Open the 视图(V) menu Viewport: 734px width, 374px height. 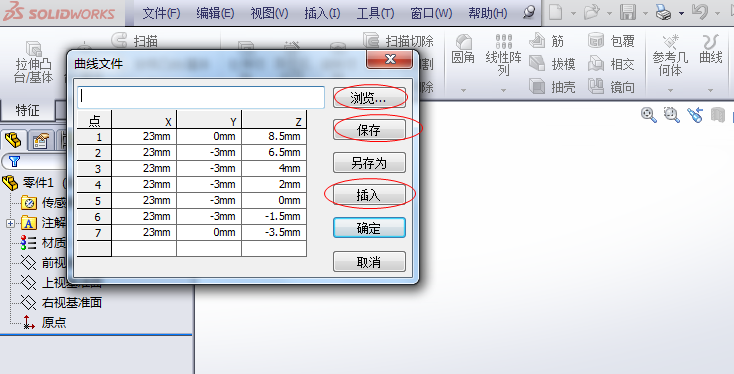(269, 13)
